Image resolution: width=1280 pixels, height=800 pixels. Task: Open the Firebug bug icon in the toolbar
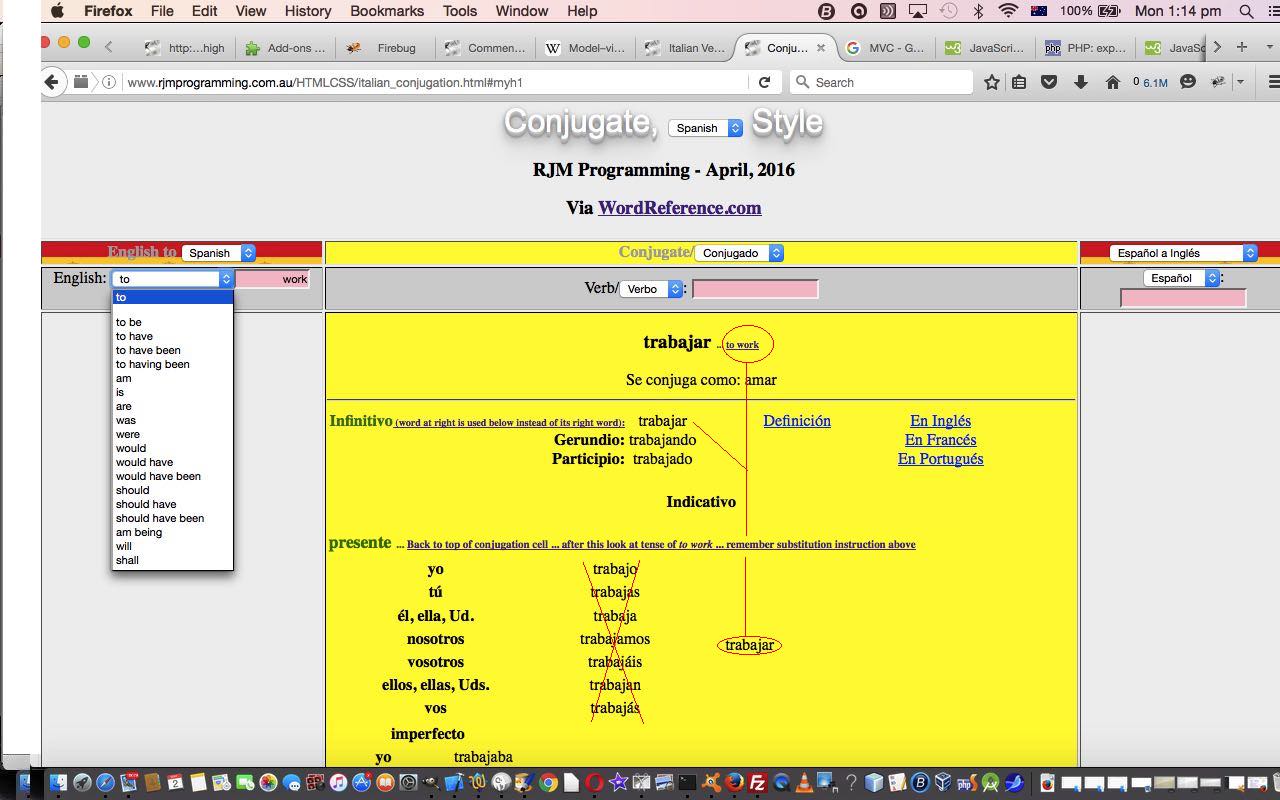pyautogui.click(x=1218, y=82)
